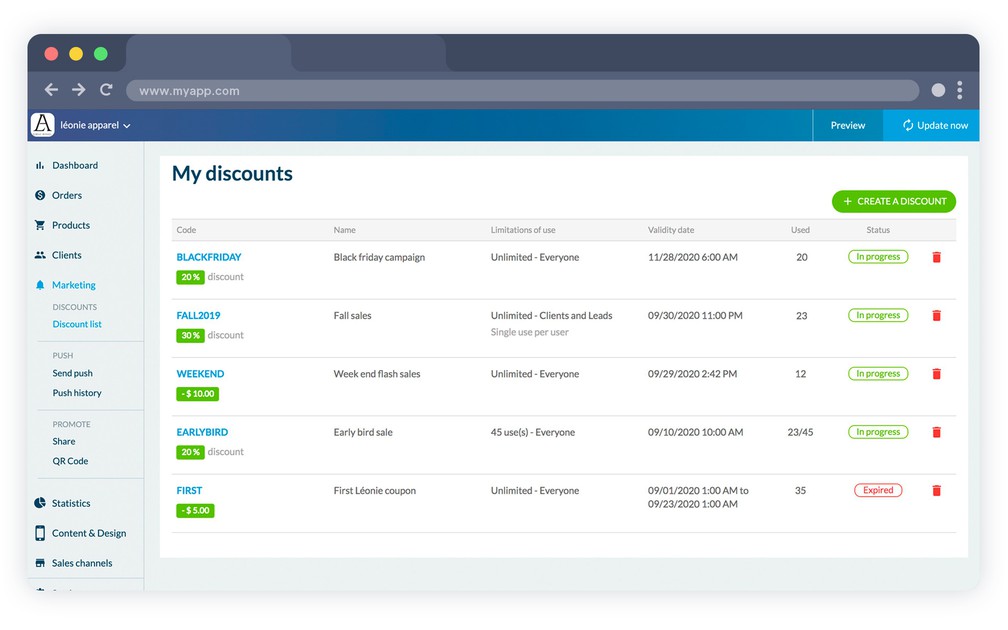Open the Statistics section
1008x630 pixels.
pos(71,503)
